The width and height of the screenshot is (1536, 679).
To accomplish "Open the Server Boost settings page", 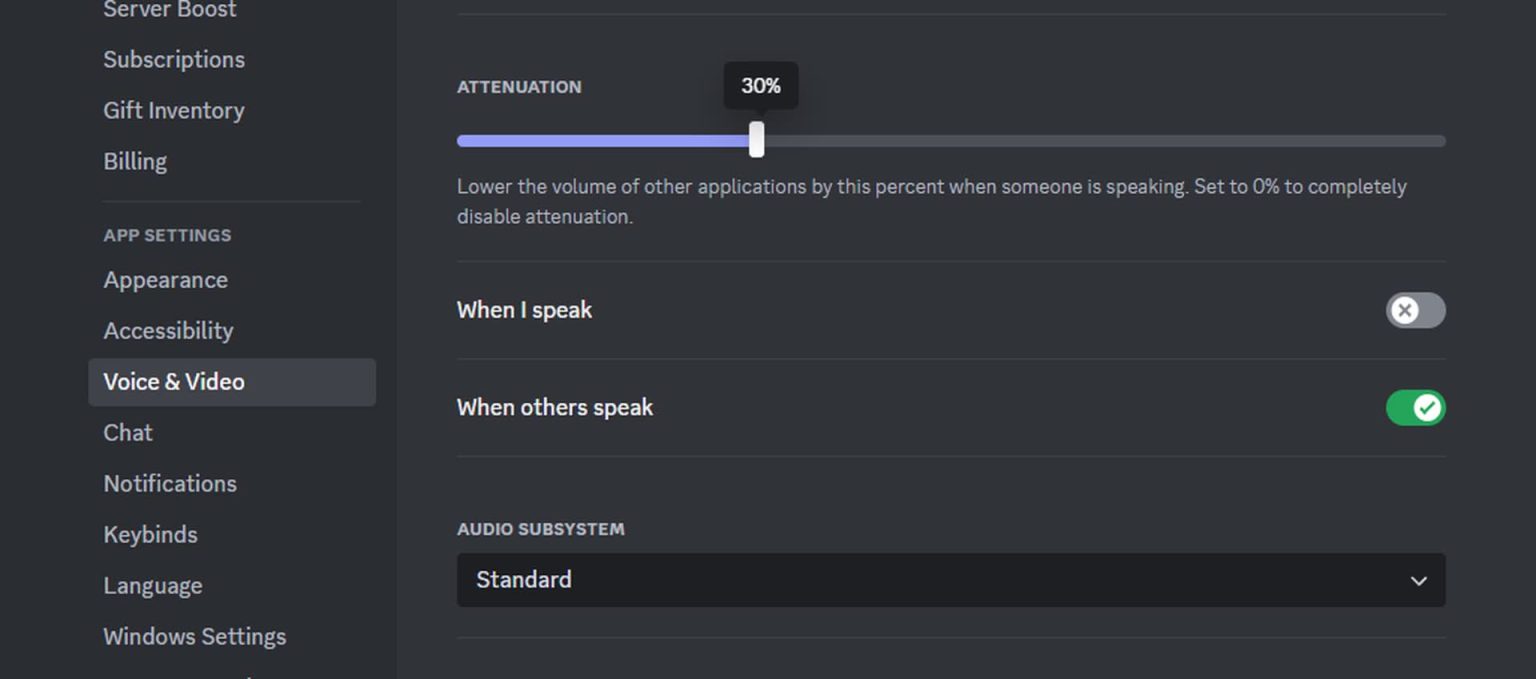I will click(170, 10).
